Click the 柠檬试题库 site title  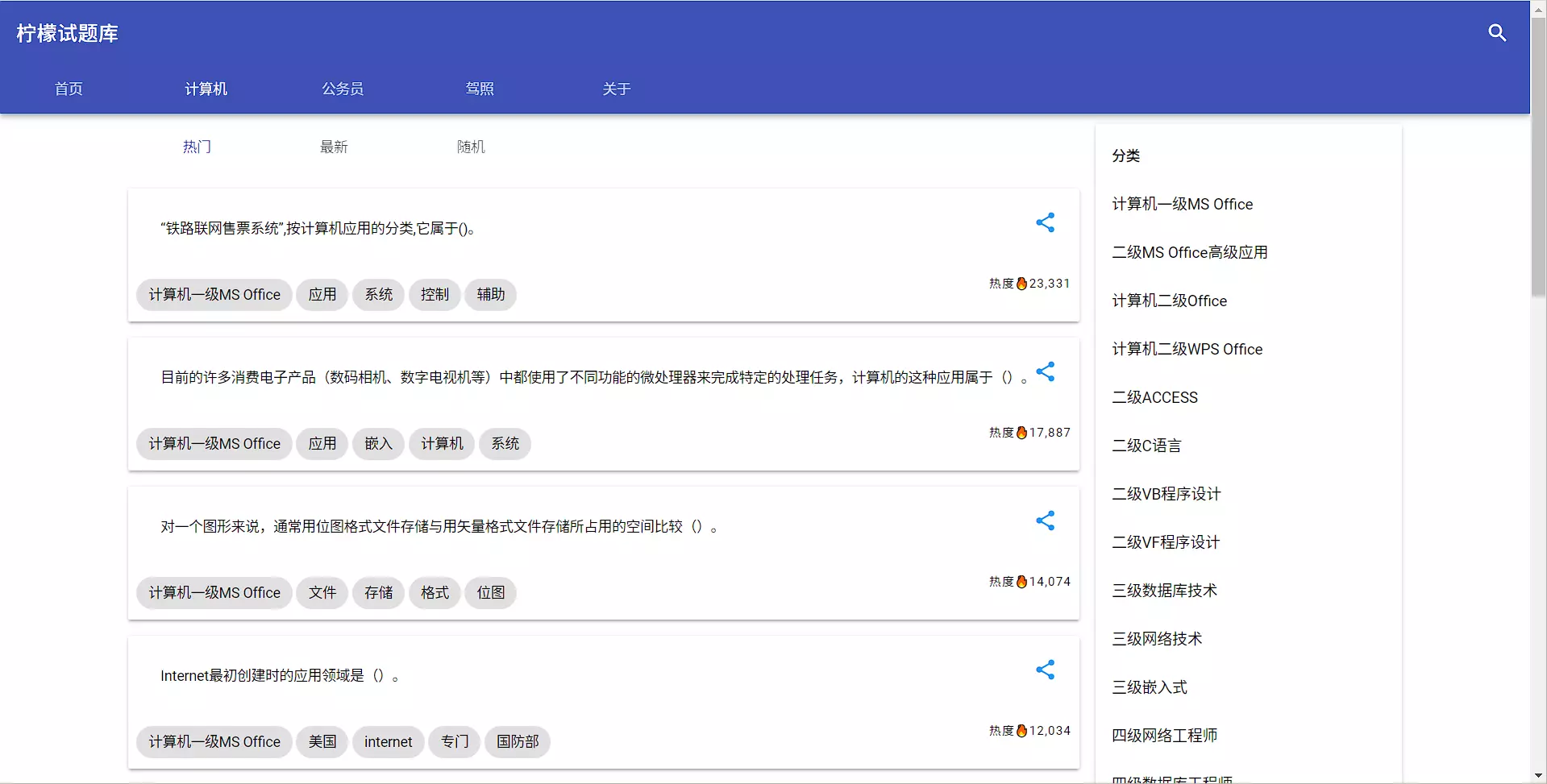(x=67, y=33)
